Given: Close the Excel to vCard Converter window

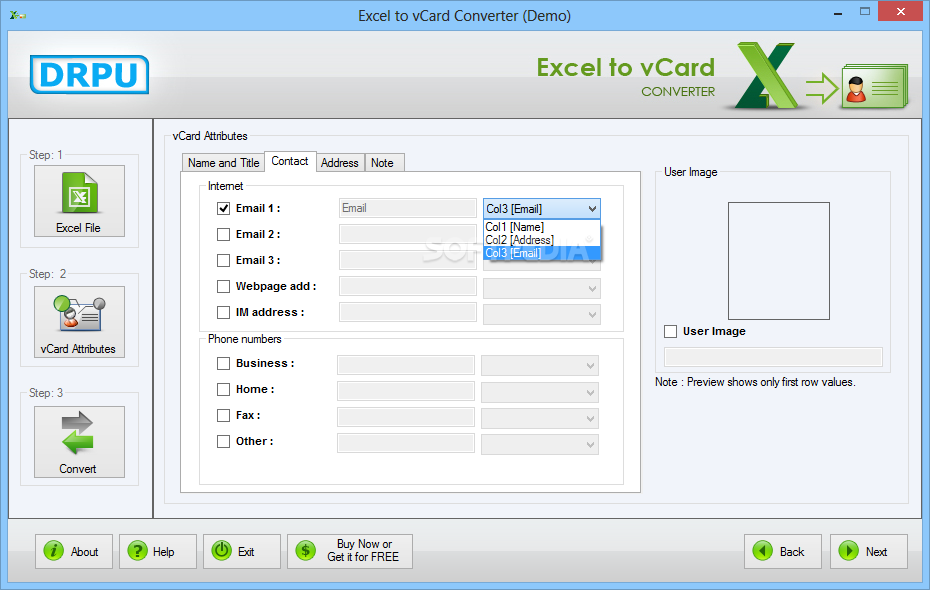Looking at the screenshot, I should coord(900,11).
